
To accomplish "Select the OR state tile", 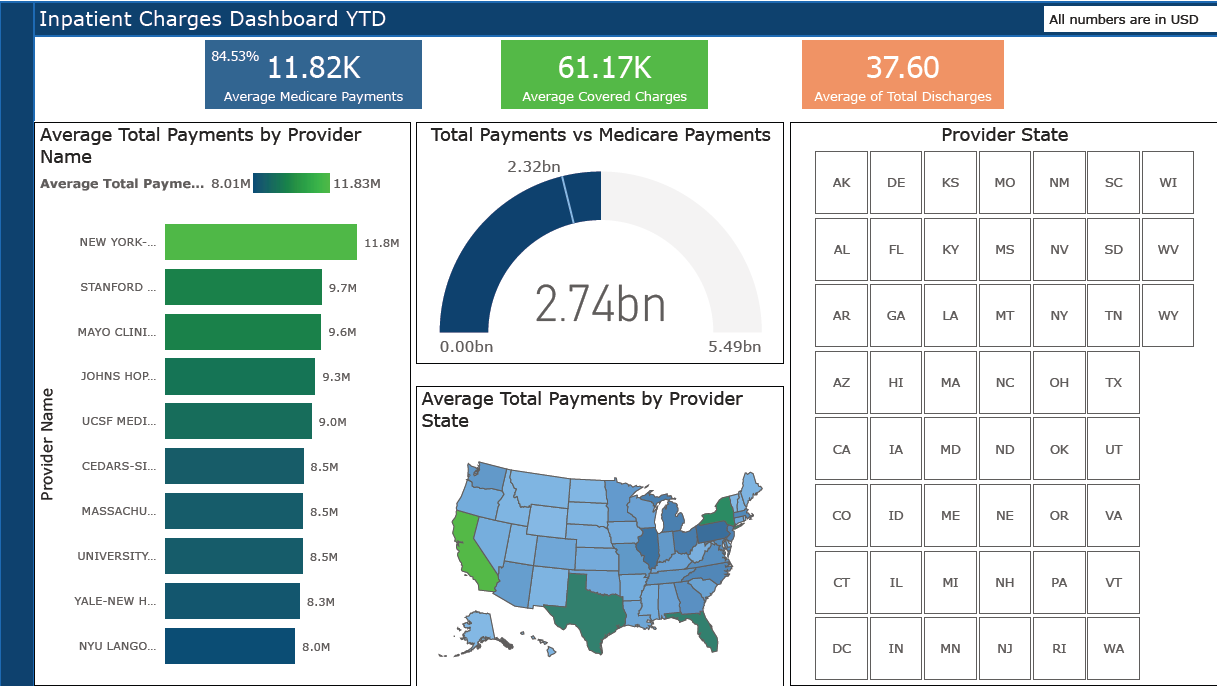I will click(1059, 515).
